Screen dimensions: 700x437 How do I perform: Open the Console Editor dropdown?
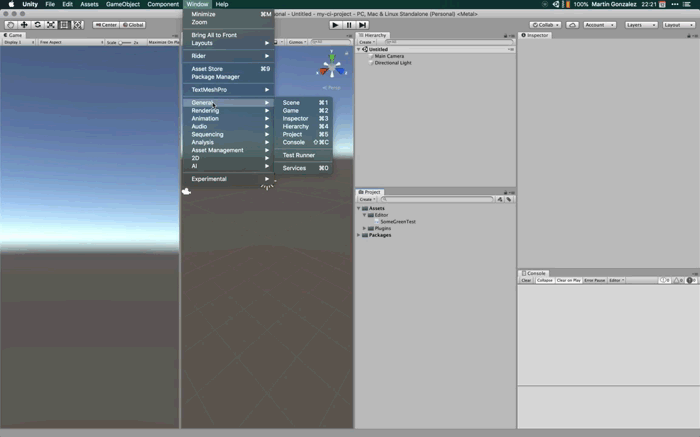pos(617,280)
